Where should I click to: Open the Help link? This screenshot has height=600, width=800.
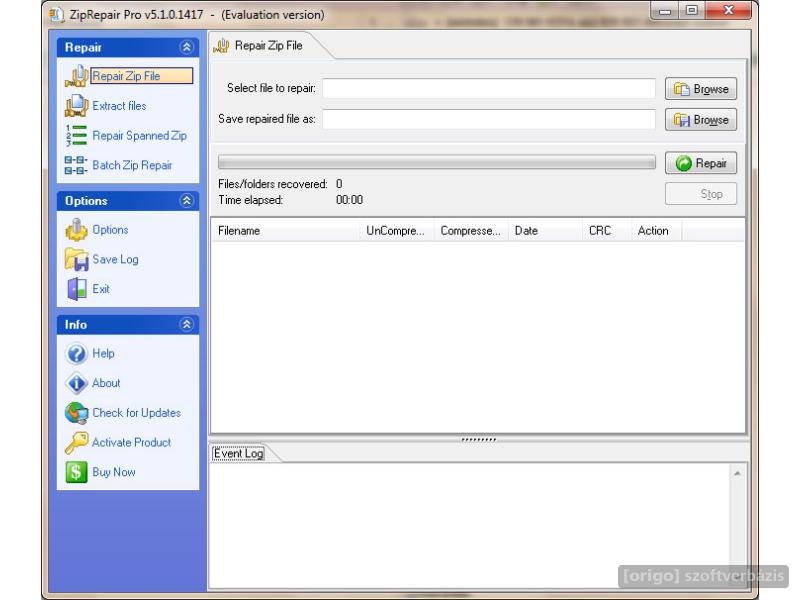tap(103, 354)
